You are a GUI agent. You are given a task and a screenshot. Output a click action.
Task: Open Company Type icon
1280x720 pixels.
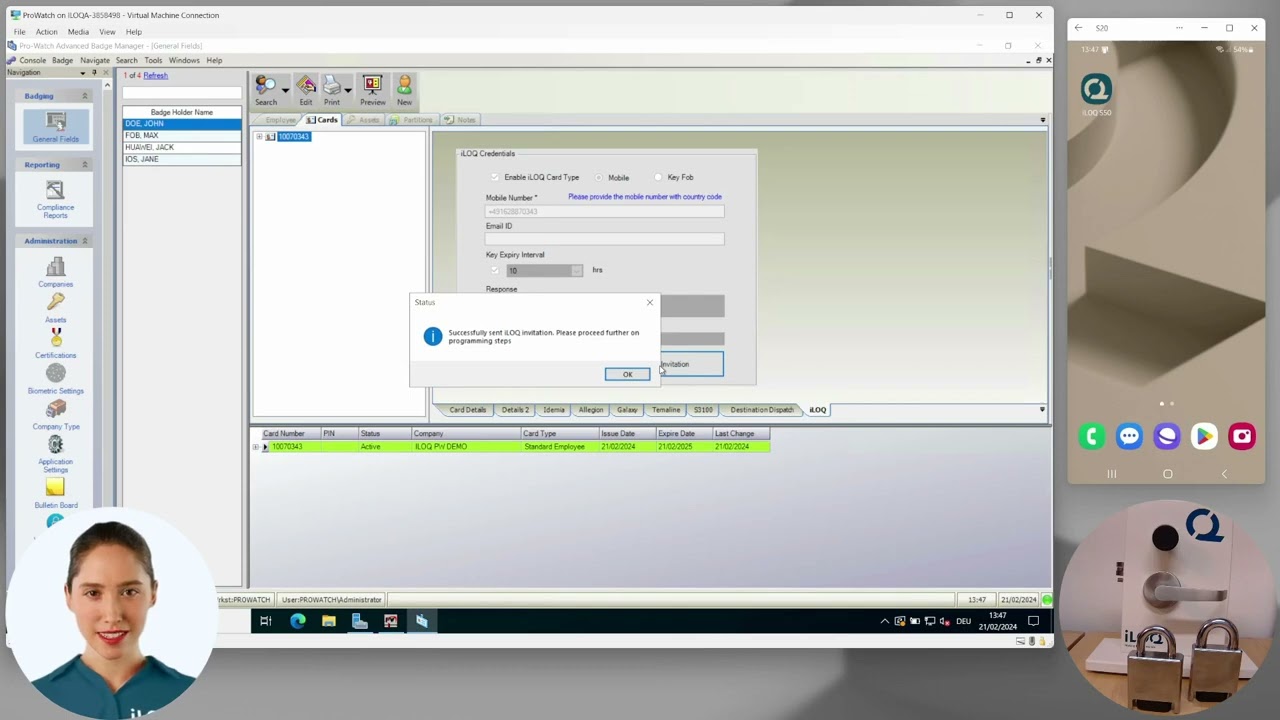[x=55, y=414]
